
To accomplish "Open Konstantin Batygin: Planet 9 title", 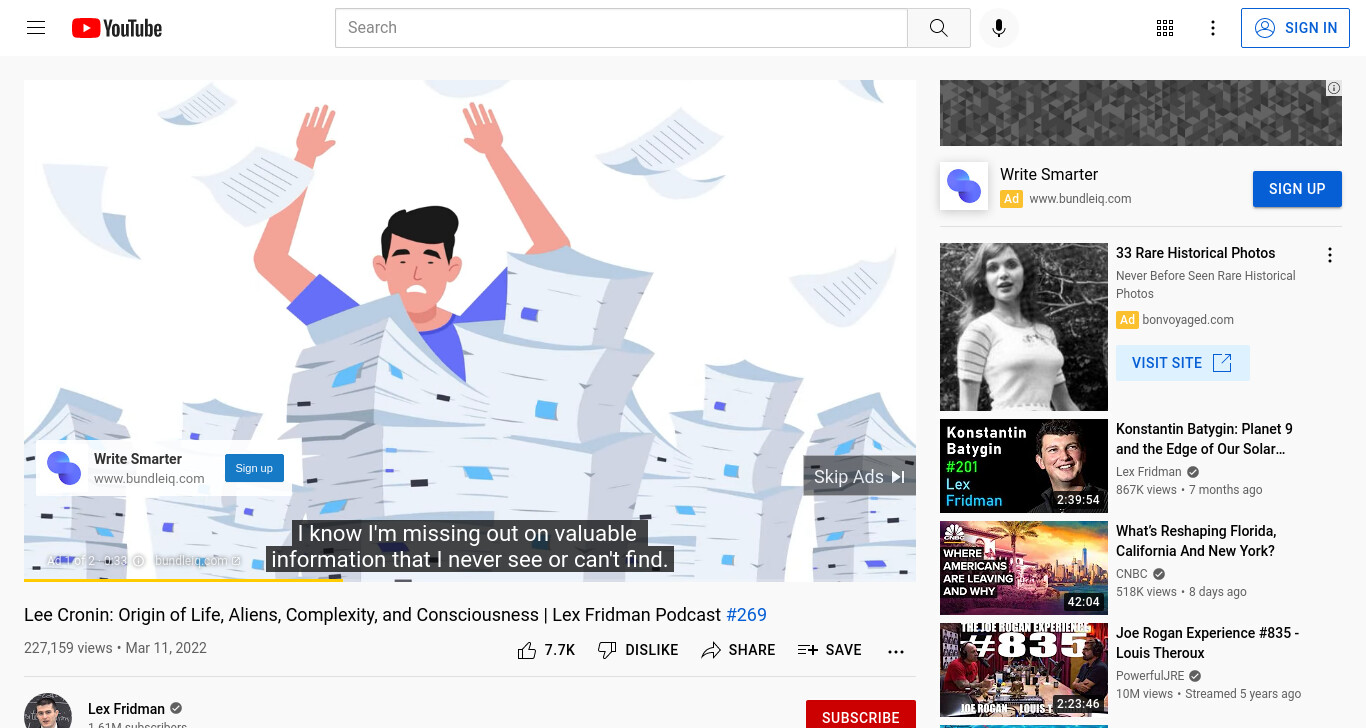I will 1204,439.
